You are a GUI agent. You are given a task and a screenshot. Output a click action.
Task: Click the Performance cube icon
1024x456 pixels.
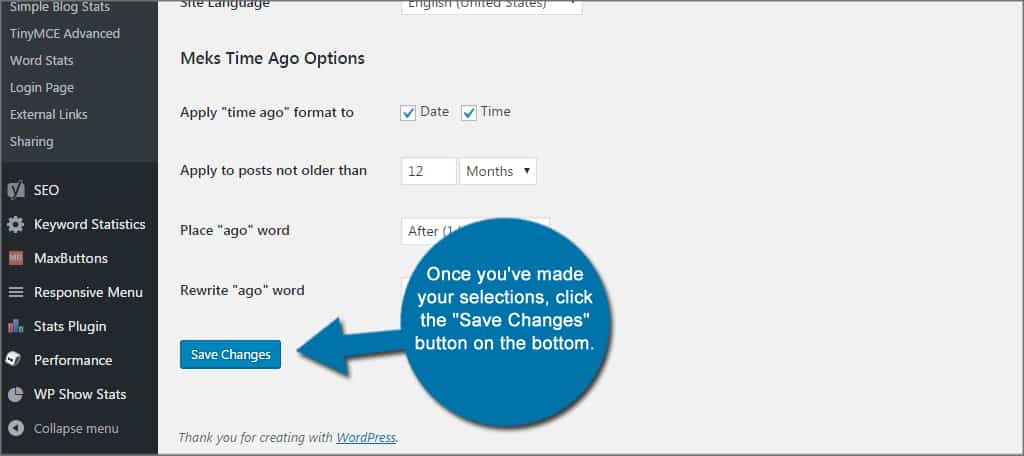[16, 360]
